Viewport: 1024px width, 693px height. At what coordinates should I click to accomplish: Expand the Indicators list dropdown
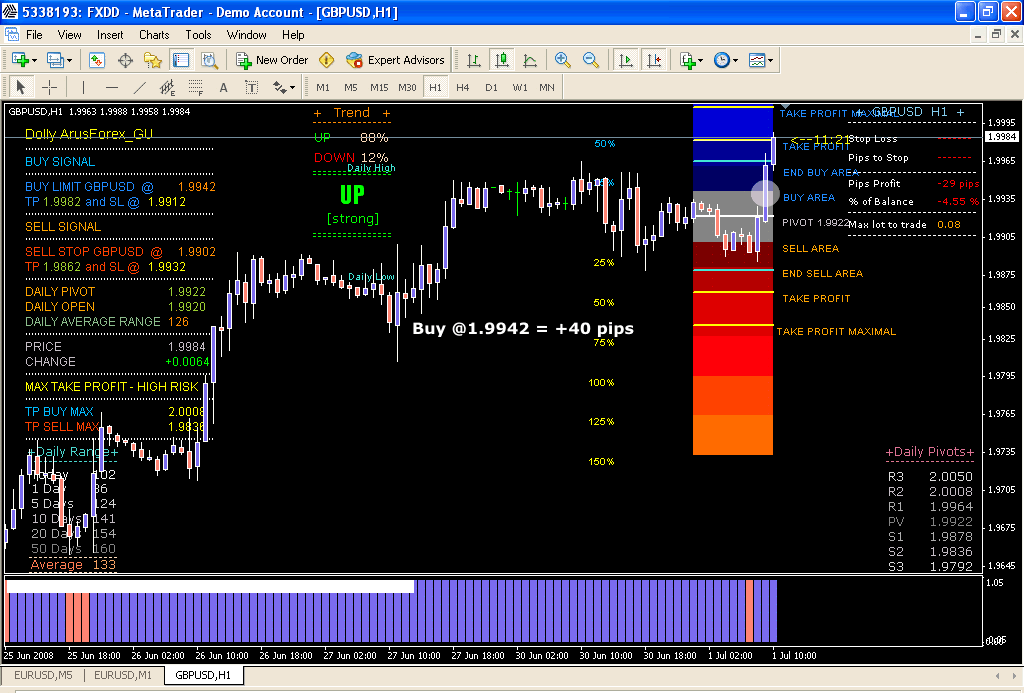(x=701, y=60)
